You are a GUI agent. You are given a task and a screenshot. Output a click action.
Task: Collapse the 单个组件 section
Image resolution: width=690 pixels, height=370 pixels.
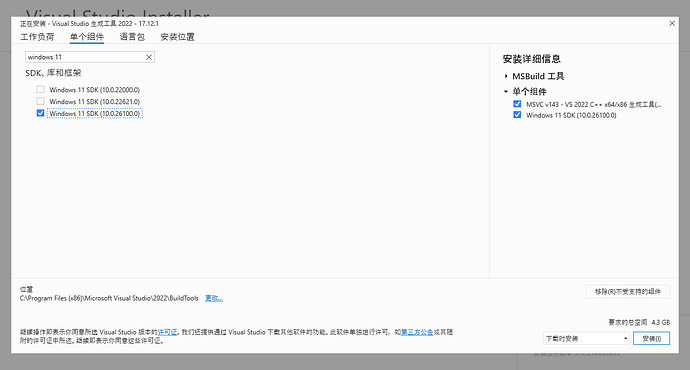506,92
